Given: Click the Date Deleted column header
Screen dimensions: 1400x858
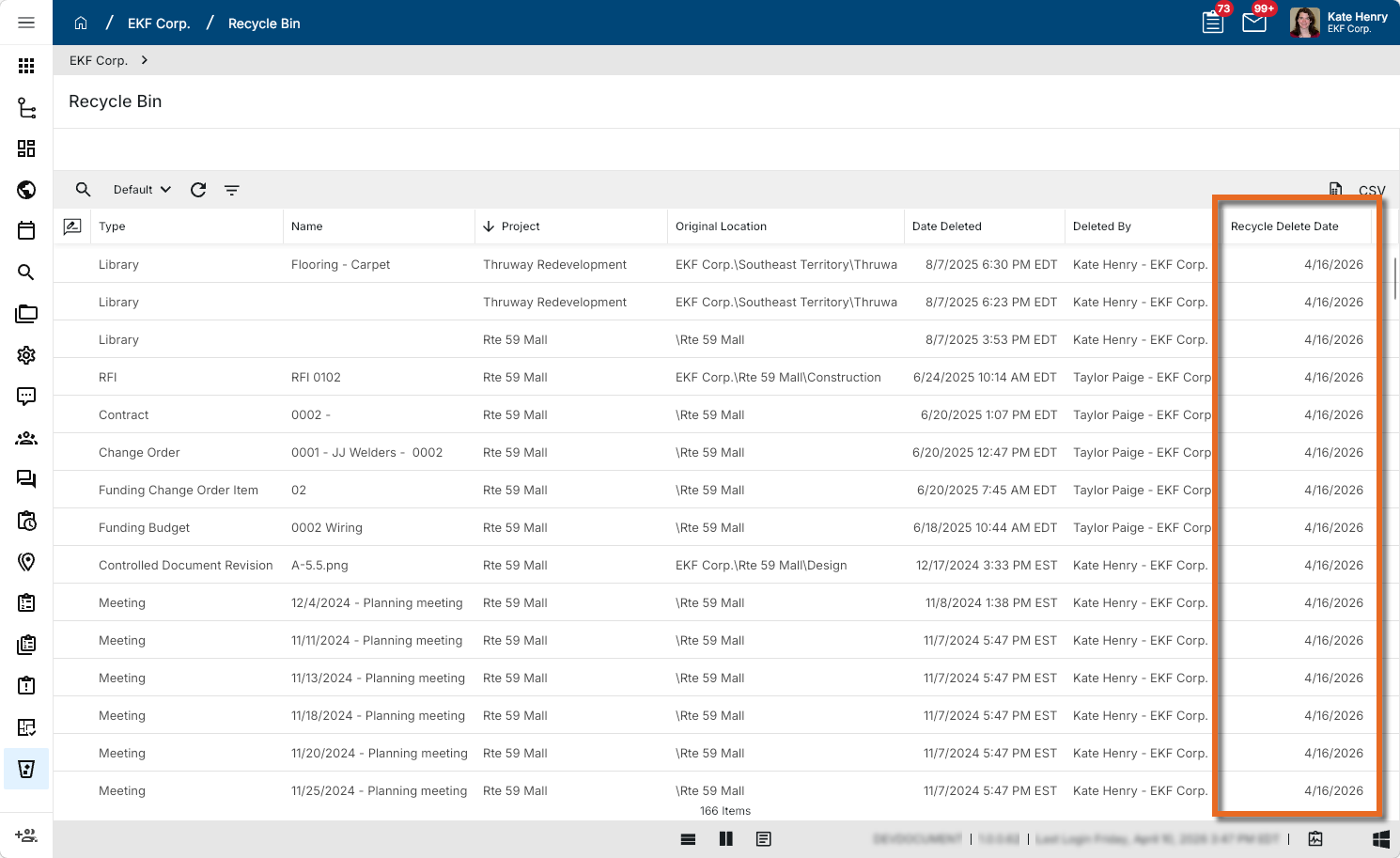Looking at the screenshot, I should click(x=946, y=226).
